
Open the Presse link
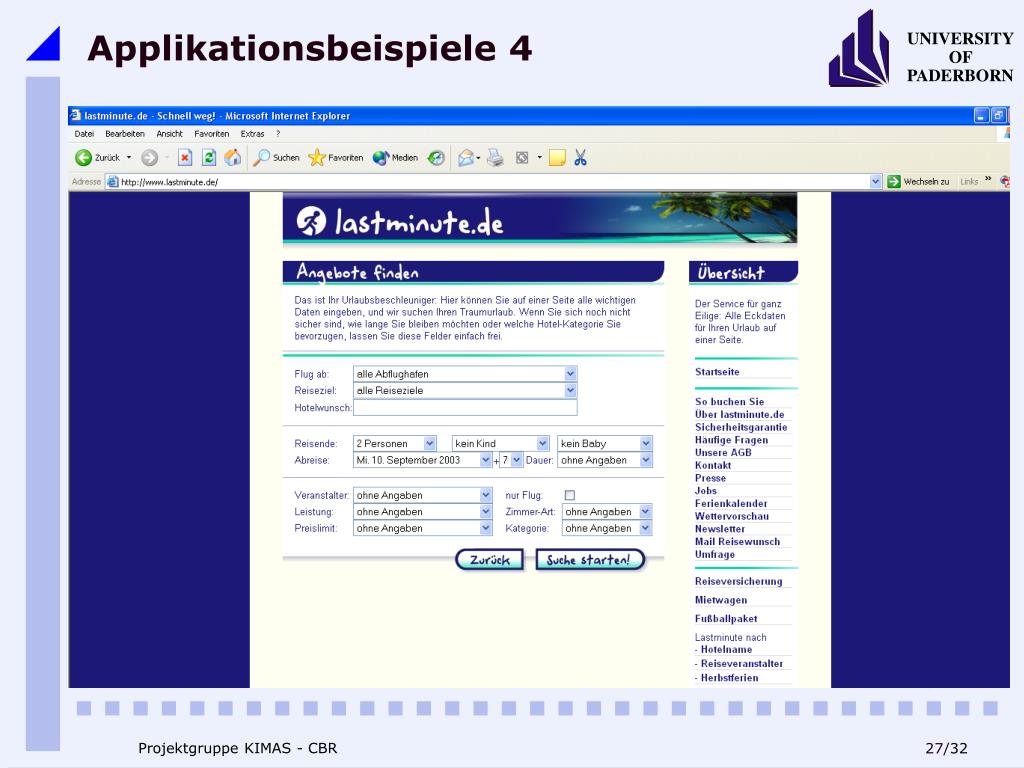pyautogui.click(x=711, y=478)
